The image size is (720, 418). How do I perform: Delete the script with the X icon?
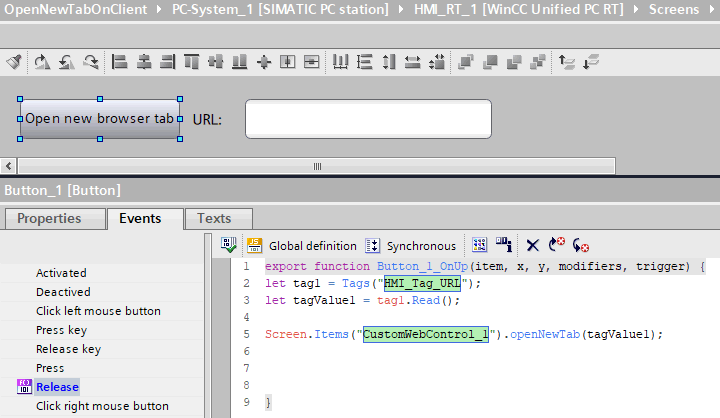pos(533,245)
